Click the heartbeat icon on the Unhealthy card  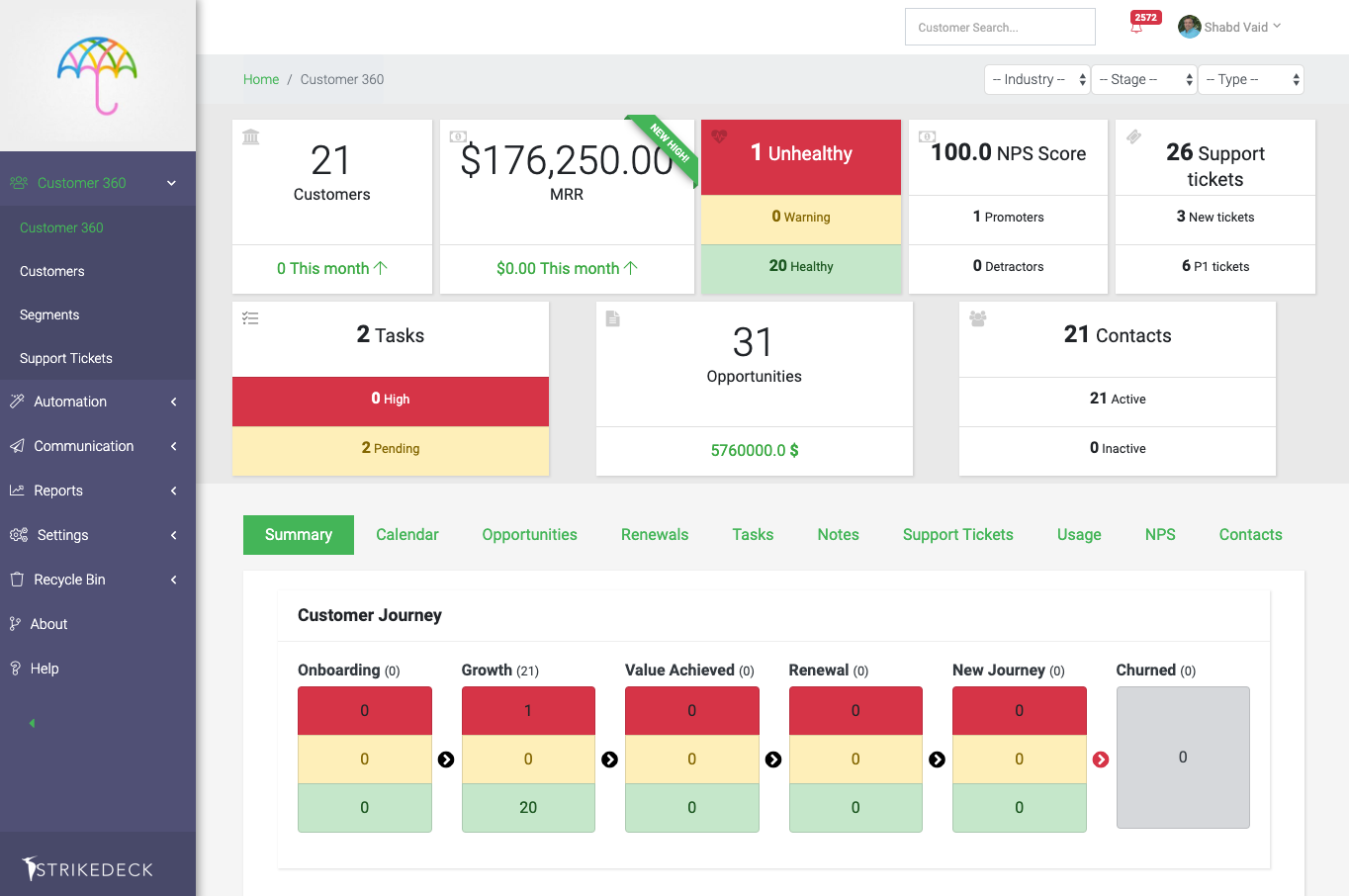[x=719, y=136]
